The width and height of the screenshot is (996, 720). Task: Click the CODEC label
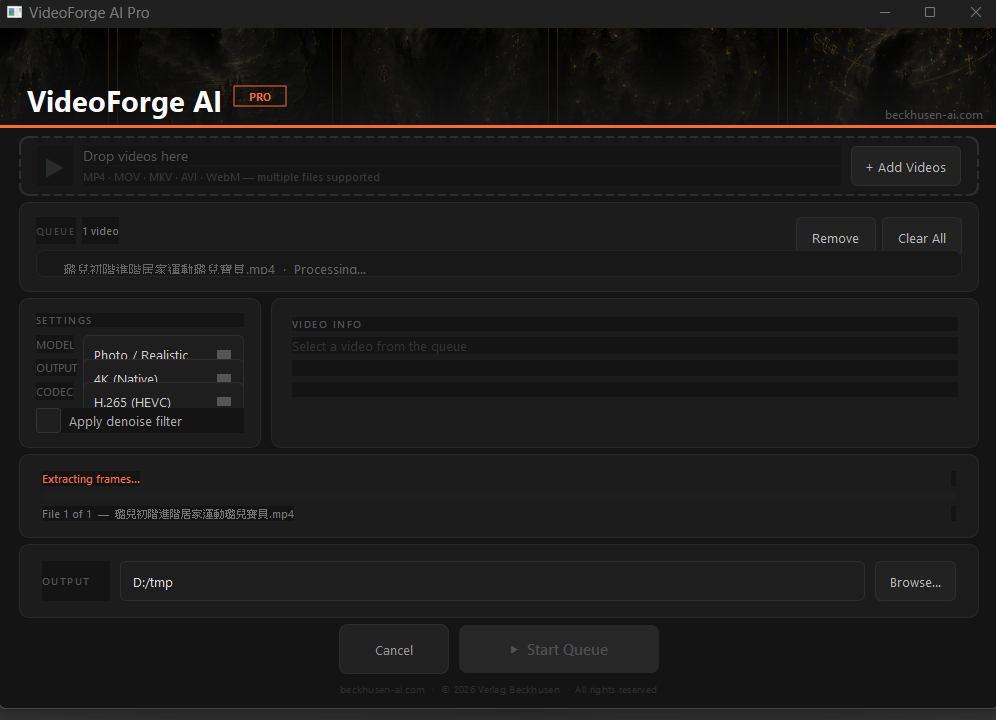coord(55,391)
